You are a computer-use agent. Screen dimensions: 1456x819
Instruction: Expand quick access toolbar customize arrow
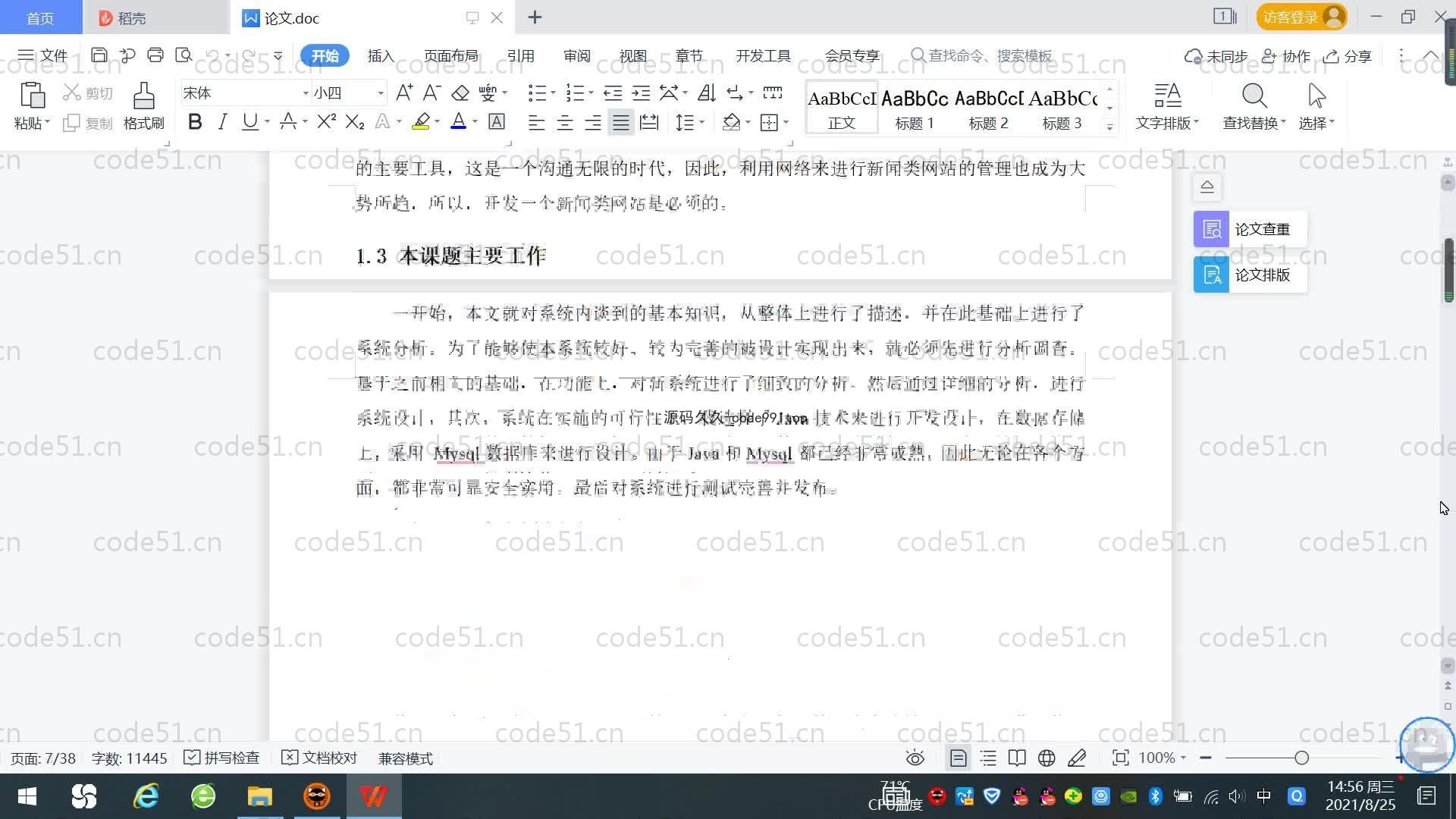point(278,55)
